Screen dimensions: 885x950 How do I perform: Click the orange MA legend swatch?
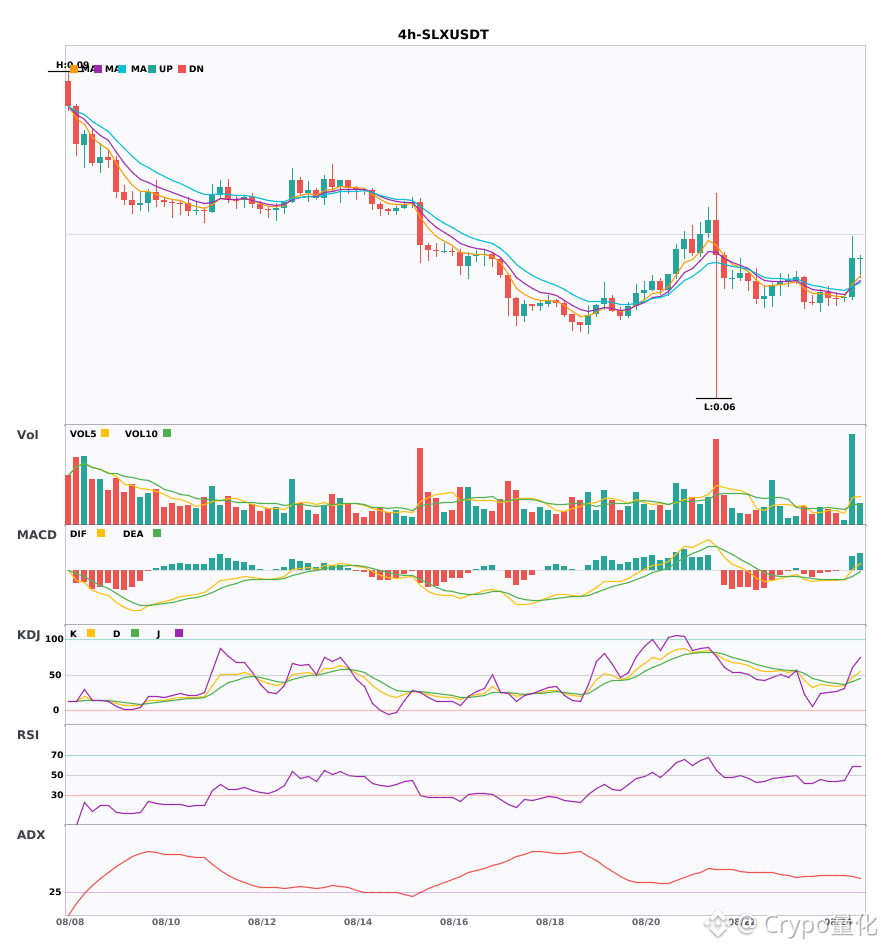point(74,69)
